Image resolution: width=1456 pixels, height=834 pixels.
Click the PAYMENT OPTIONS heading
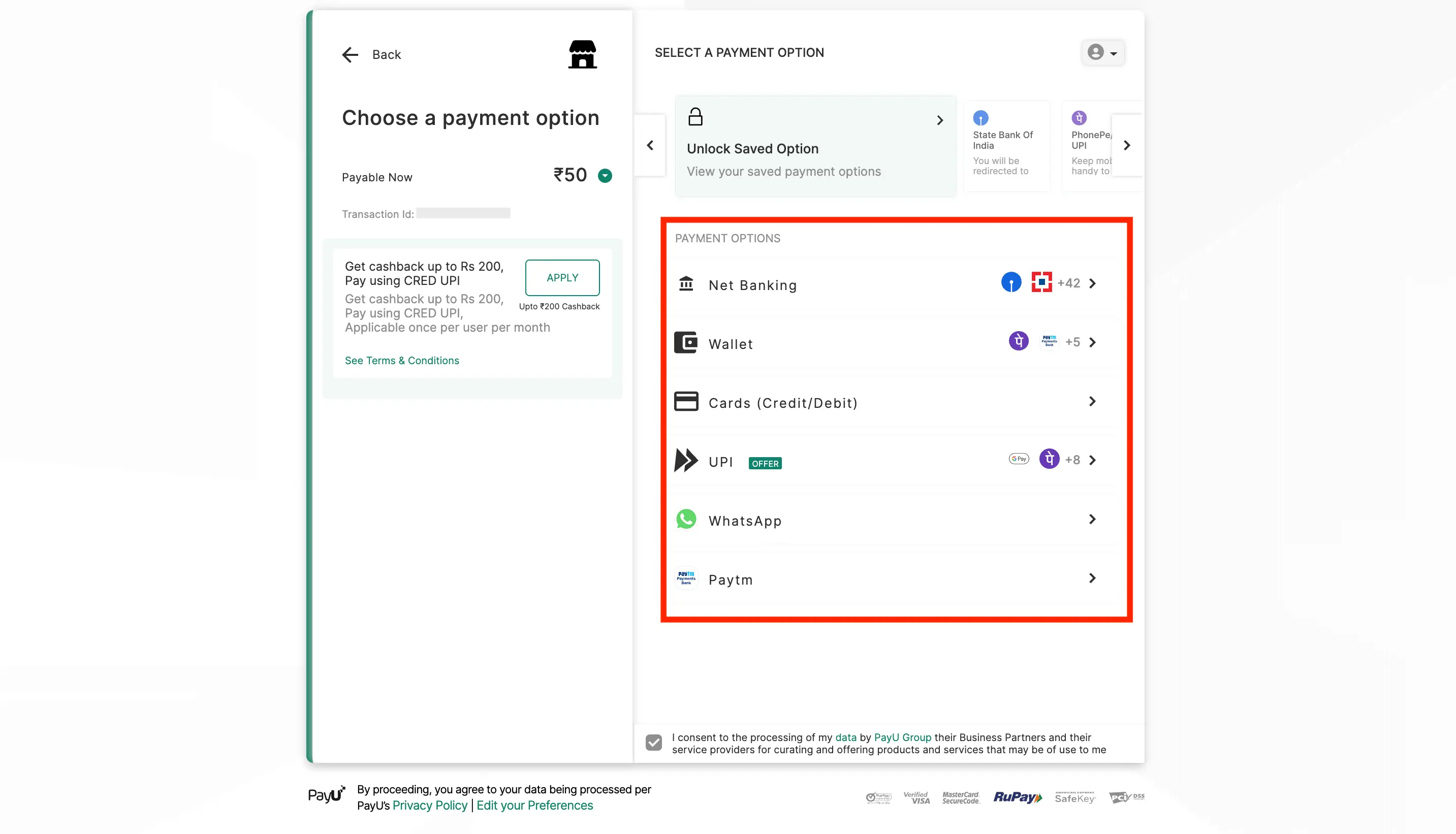pyautogui.click(x=727, y=238)
